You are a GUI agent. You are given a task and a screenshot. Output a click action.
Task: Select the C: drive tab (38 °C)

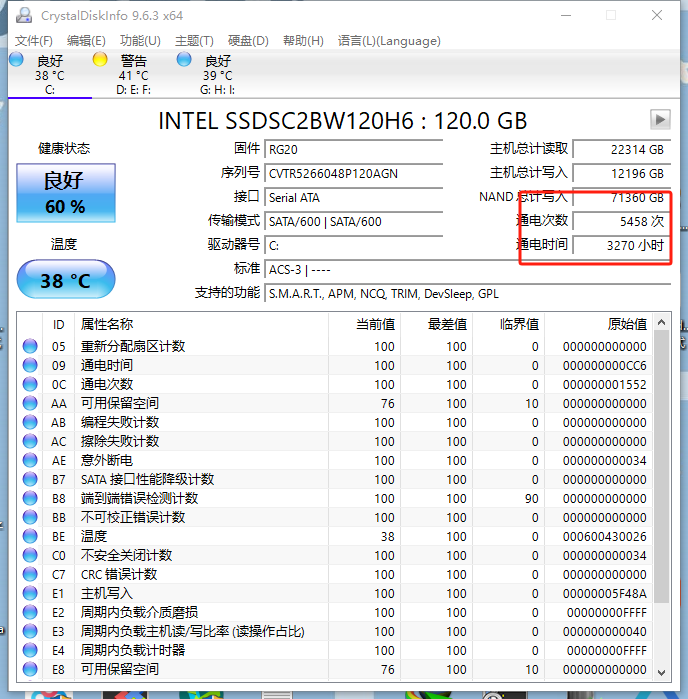pyautogui.click(x=50, y=74)
